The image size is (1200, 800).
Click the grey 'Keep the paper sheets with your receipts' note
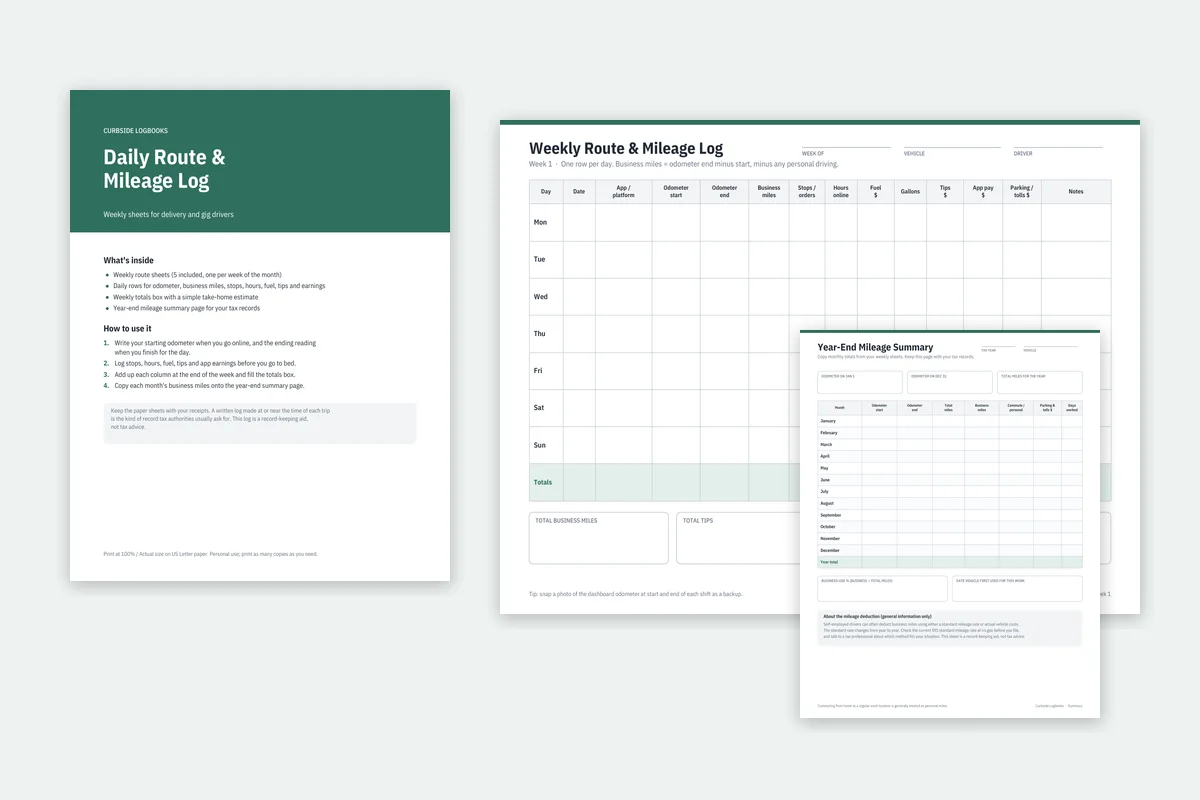click(x=260, y=423)
